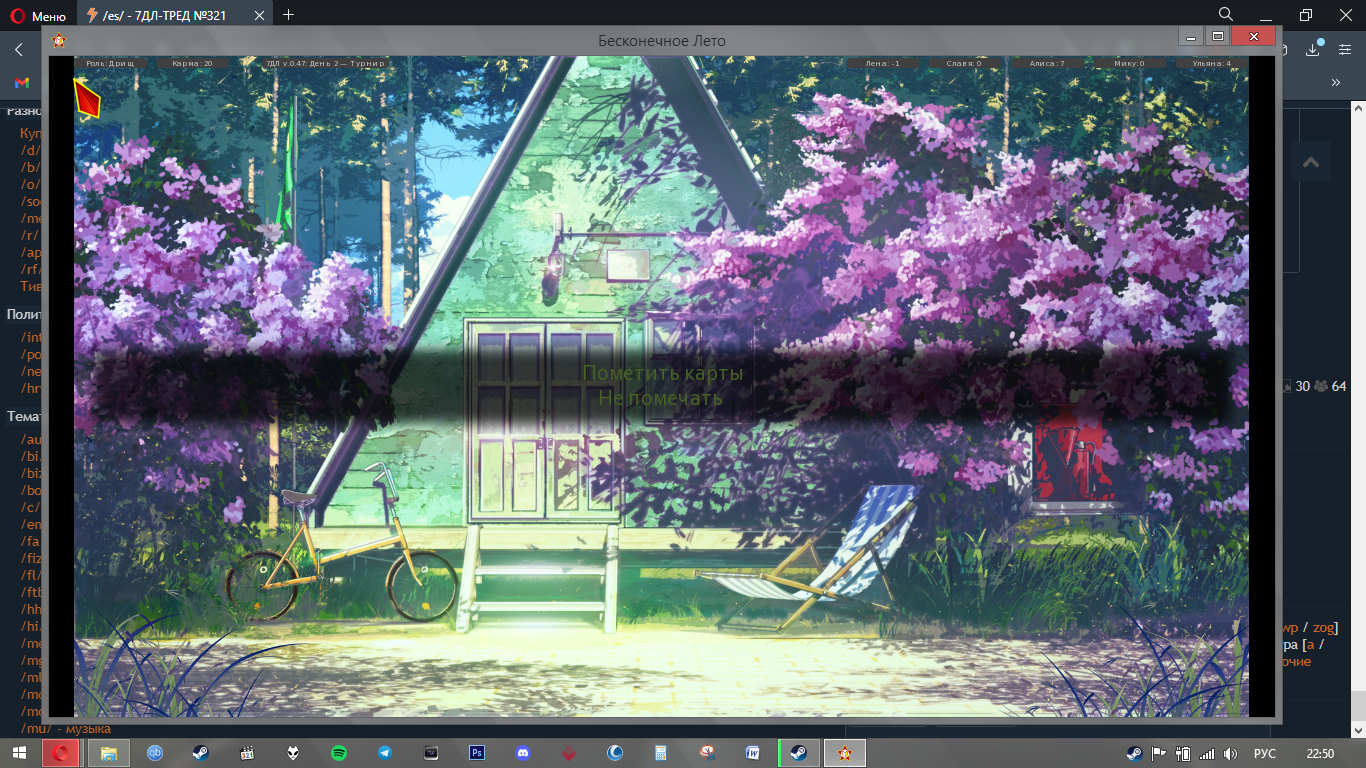Click the "Алиса: 7" score label
The image size is (1366, 768).
tap(1047, 63)
